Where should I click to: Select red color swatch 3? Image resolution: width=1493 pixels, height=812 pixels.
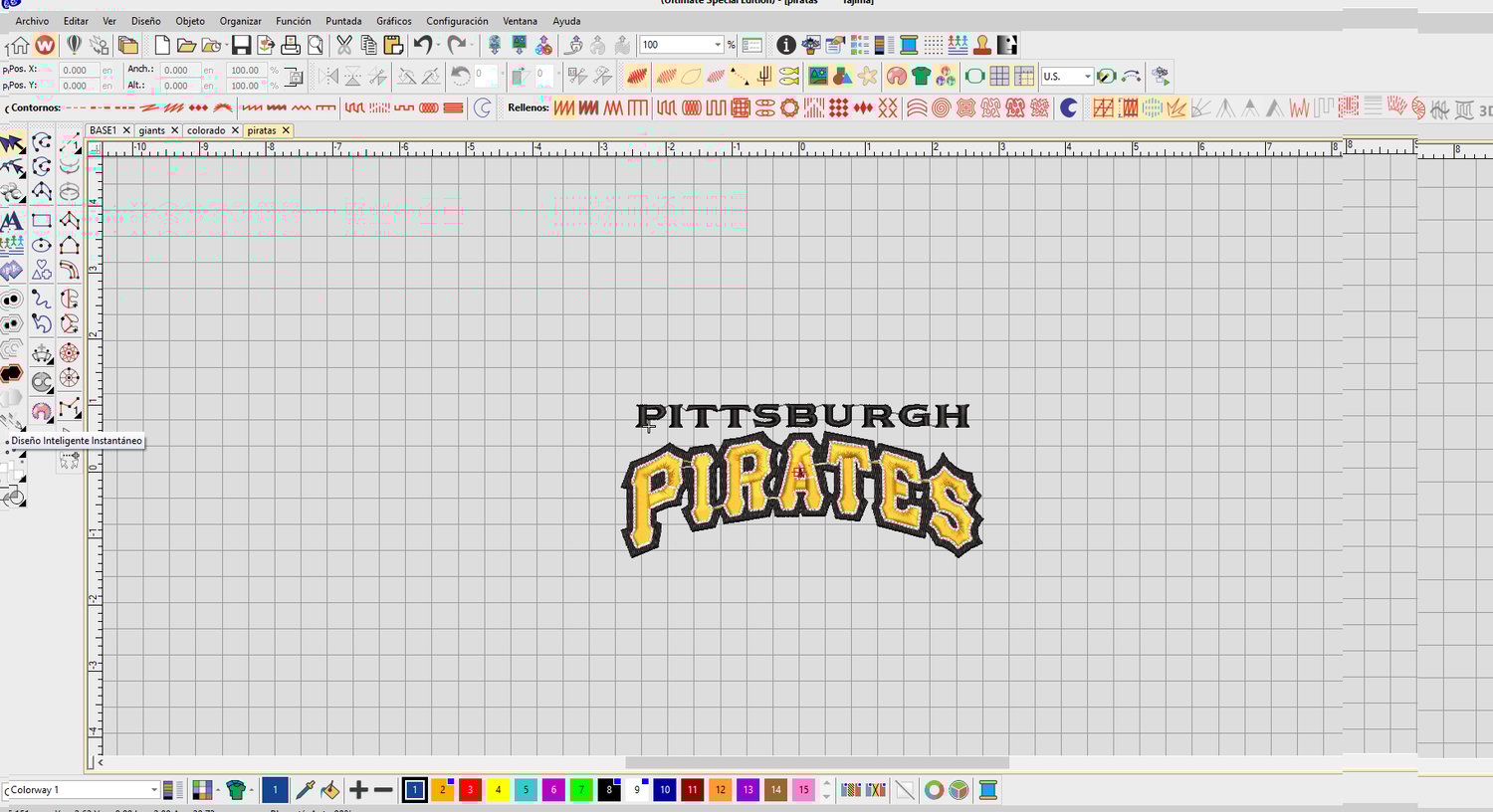click(x=470, y=790)
